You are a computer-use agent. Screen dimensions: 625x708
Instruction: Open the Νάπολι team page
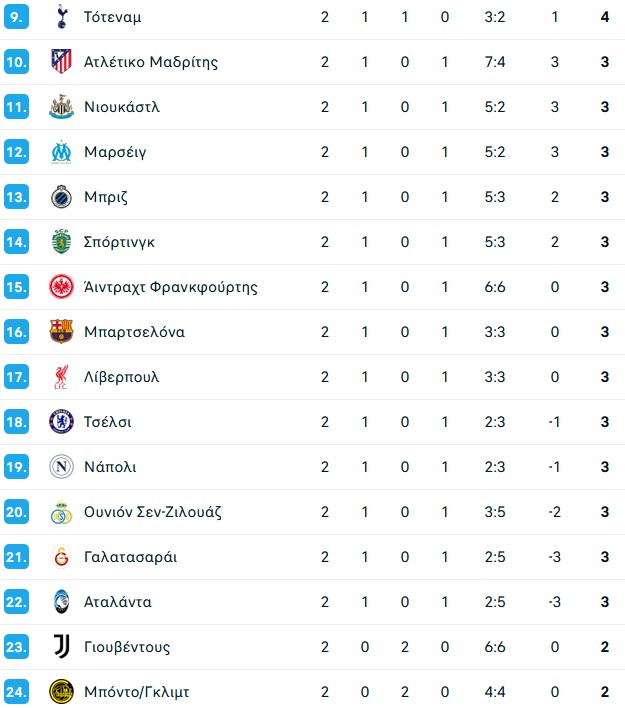[x=110, y=467]
